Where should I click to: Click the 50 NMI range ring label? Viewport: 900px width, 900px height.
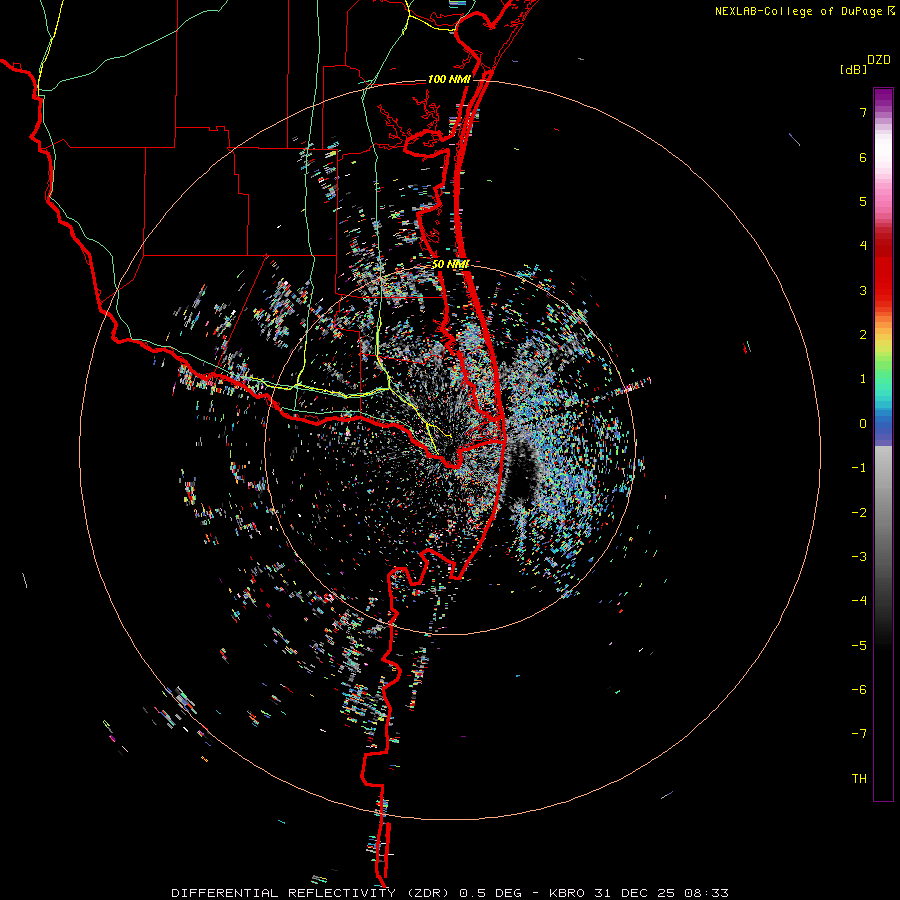click(x=451, y=264)
